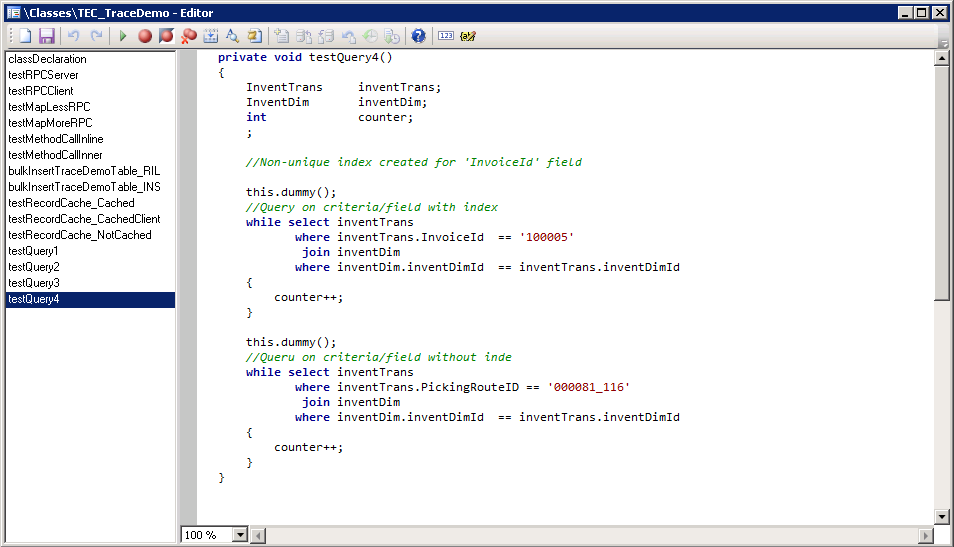
Task: Open the script insert icon
Action: [211, 36]
